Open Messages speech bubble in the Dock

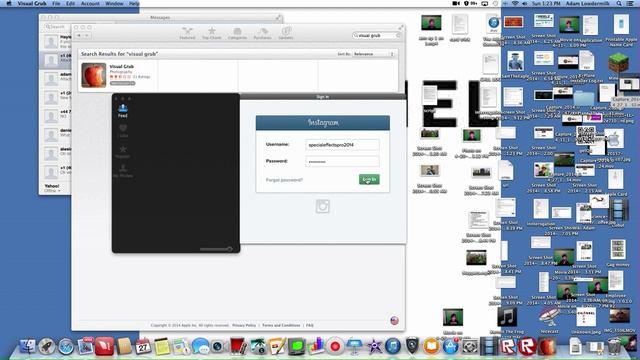[200, 347]
